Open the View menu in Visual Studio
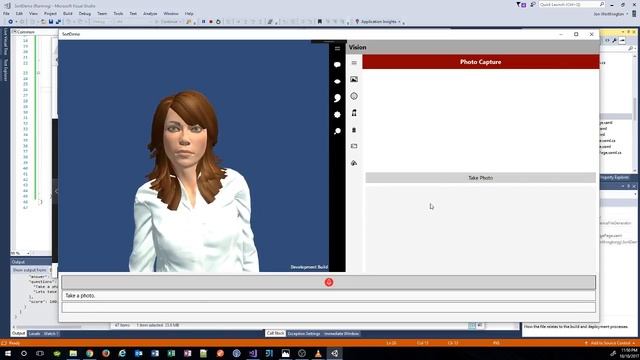The image size is (640, 360). click(x=33, y=13)
